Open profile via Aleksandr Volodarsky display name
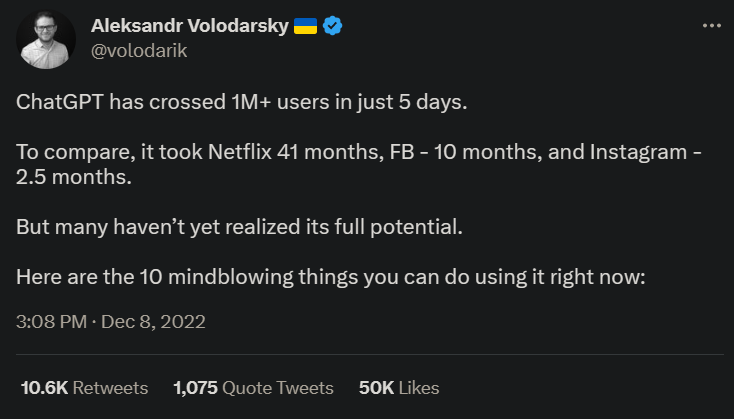This screenshot has width=734, height=419. pyautogui.click(x=190, y=26)
